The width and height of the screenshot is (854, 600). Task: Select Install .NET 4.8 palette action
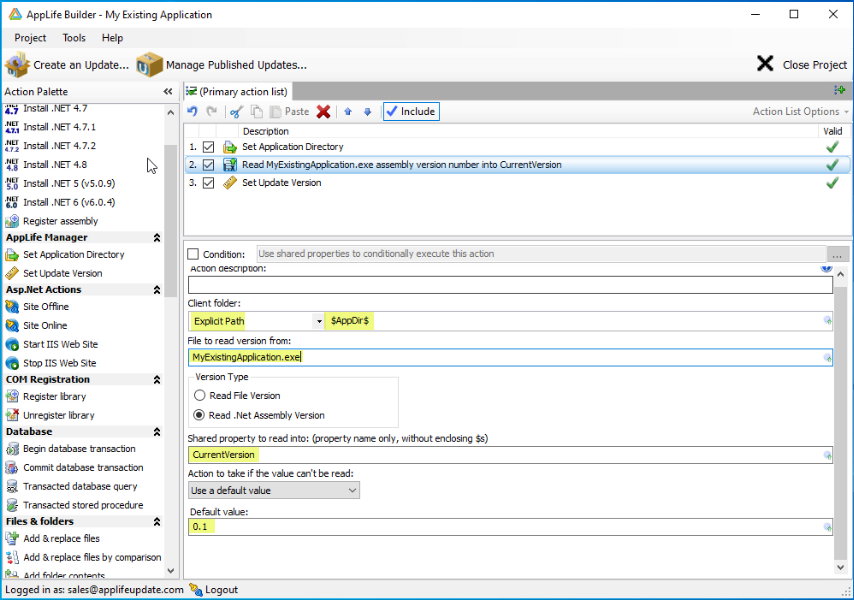pyautogui.click(x=46, y=164)
